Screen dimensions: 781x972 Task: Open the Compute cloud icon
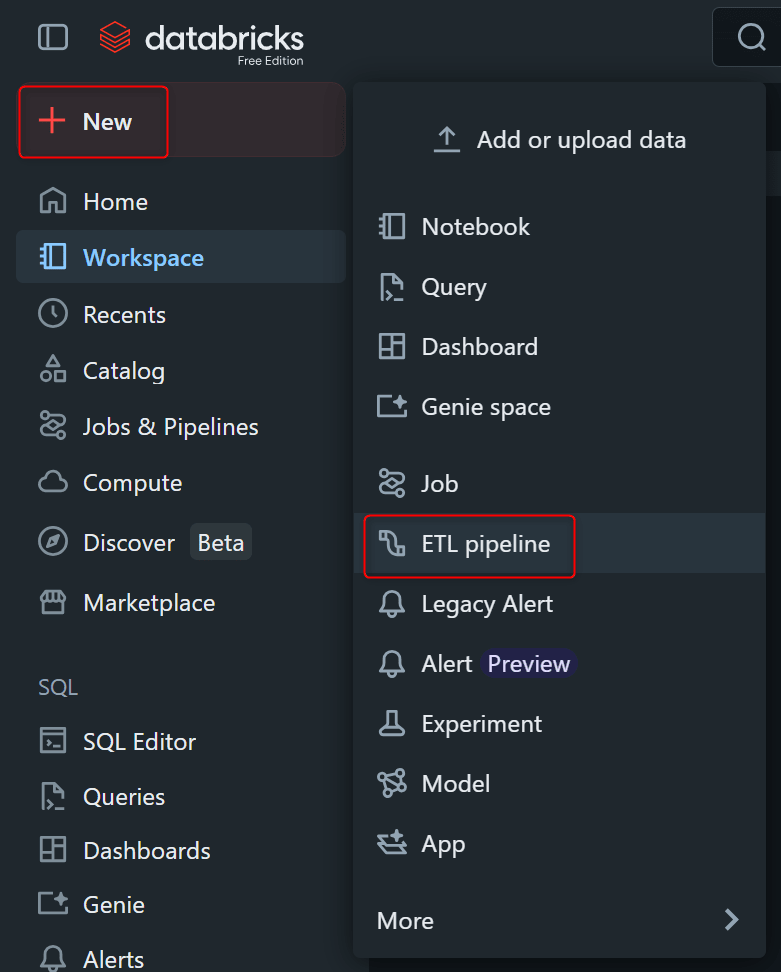(52, 483)
